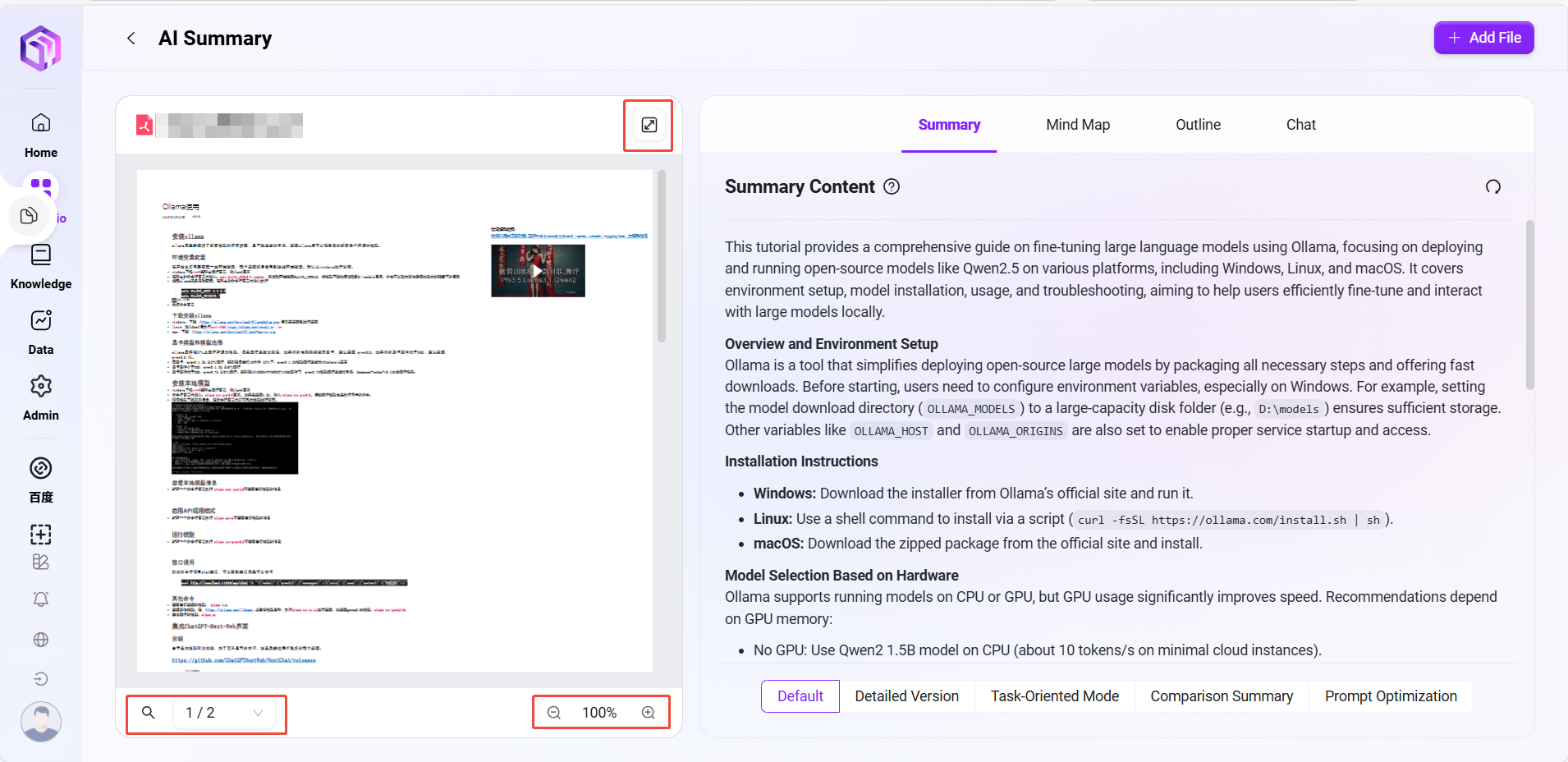Click the Add File button
Viewport: 1568px width, 762px height.
(1483, 38)
